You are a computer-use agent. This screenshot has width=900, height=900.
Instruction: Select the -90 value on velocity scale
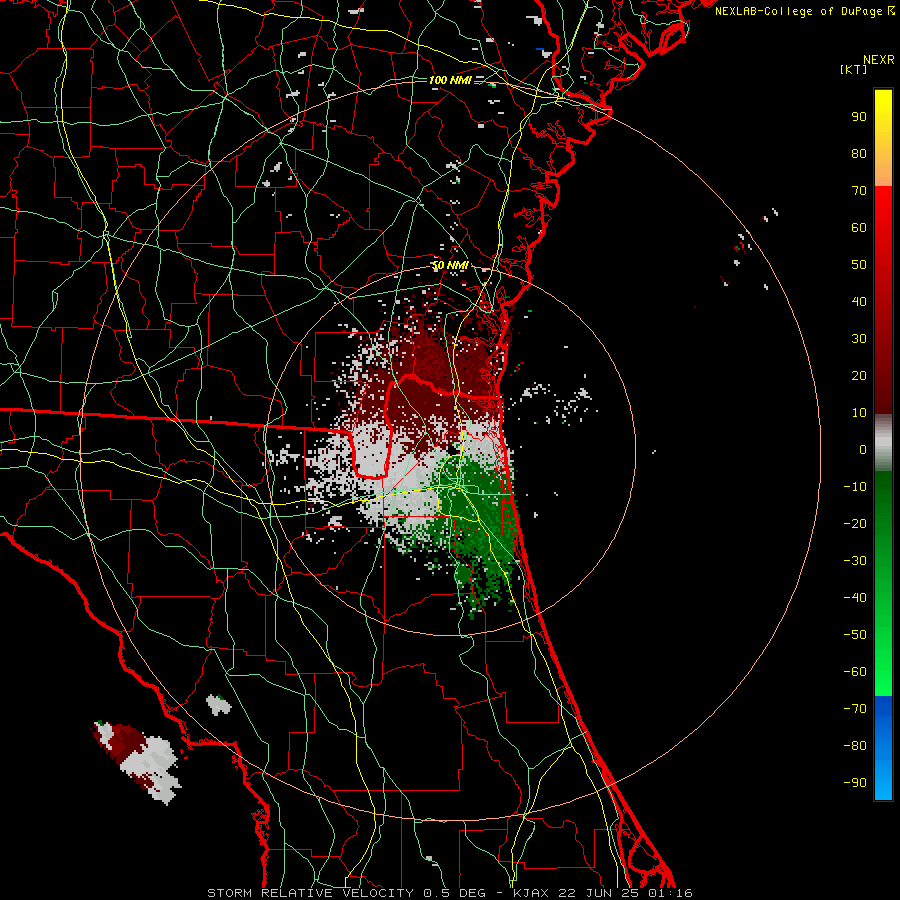(x=855, y=783)
